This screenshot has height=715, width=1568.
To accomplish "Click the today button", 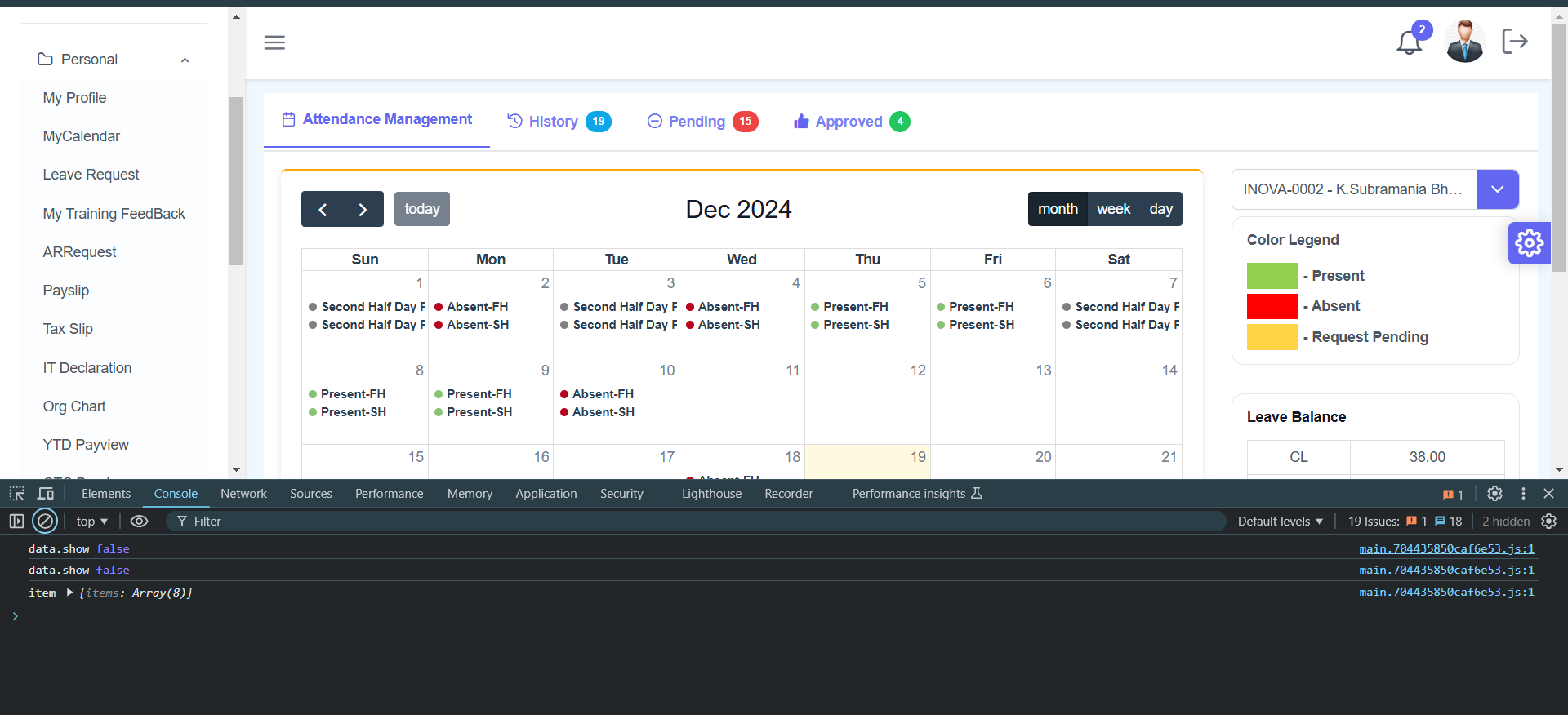I will [421, 209].
